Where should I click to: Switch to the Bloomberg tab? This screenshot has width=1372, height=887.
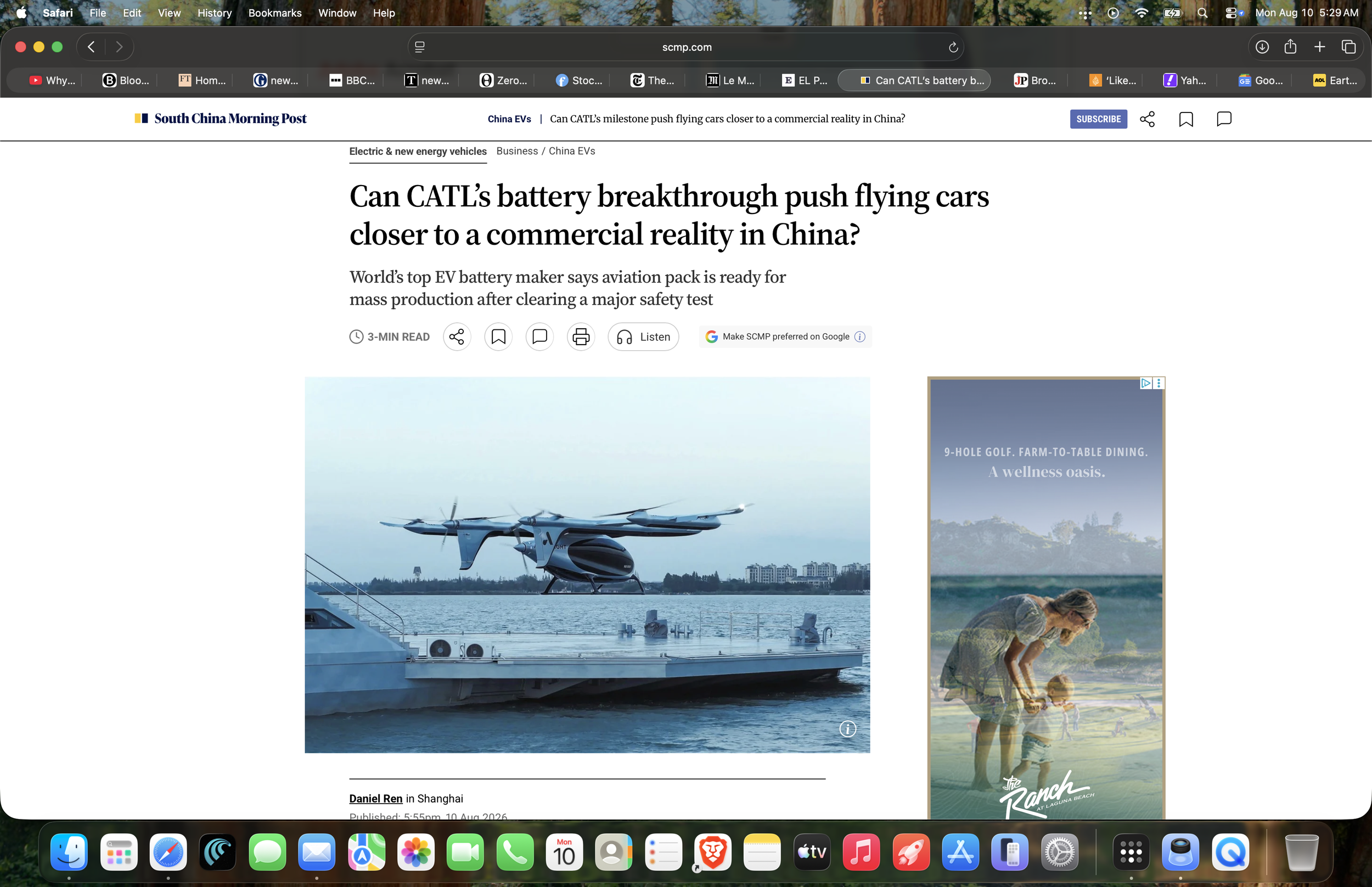pos(126,81)
